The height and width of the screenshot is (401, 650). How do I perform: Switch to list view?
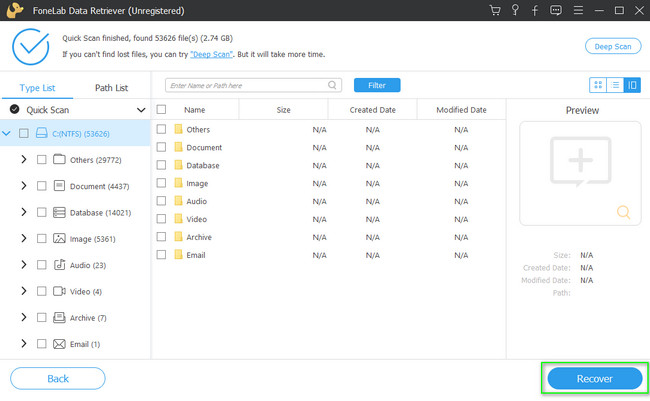(x=615, y=85)
